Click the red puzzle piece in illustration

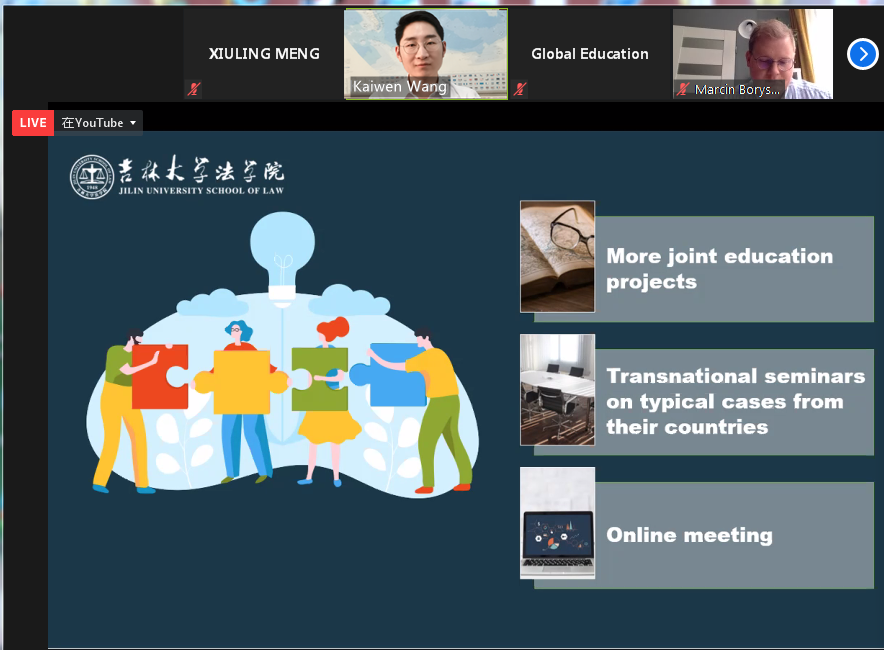[x=159, y=377]
